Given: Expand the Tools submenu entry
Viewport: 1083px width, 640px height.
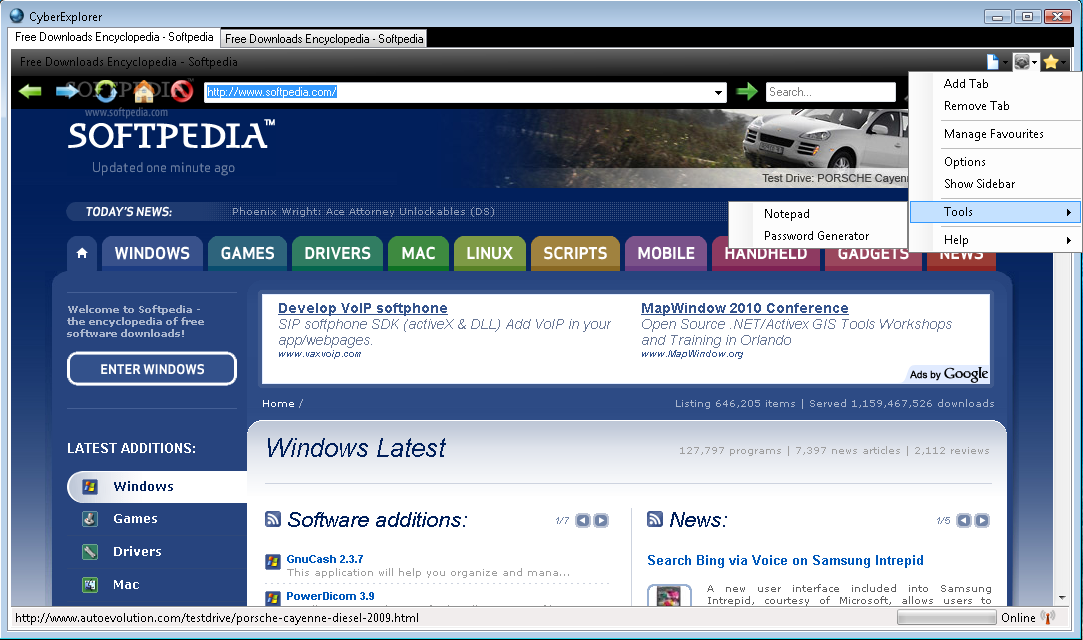Looking at the screenshot, I should click(x=995, y=212).
